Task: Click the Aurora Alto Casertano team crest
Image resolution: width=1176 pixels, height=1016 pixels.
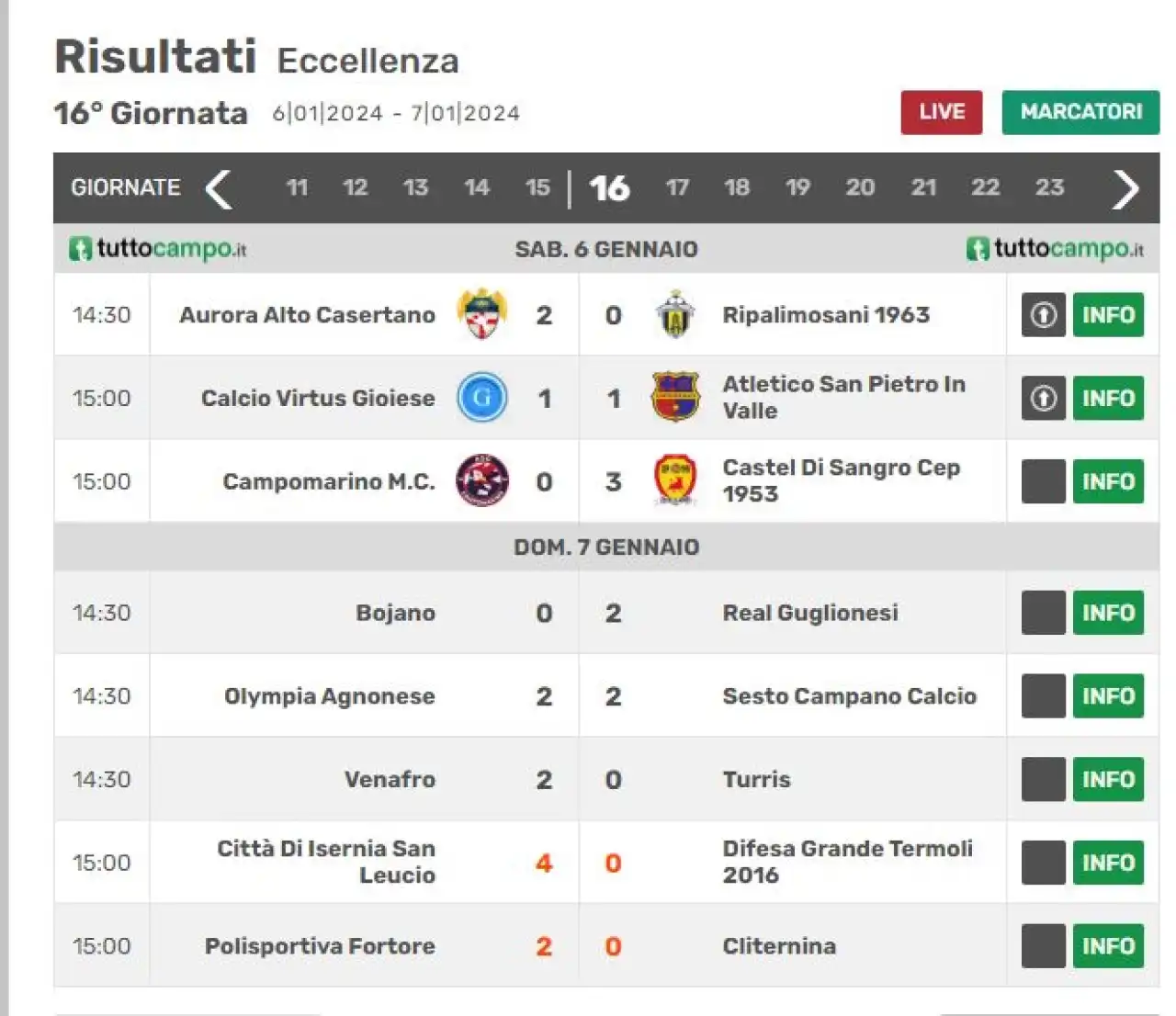Action: (x=481, y=314)
